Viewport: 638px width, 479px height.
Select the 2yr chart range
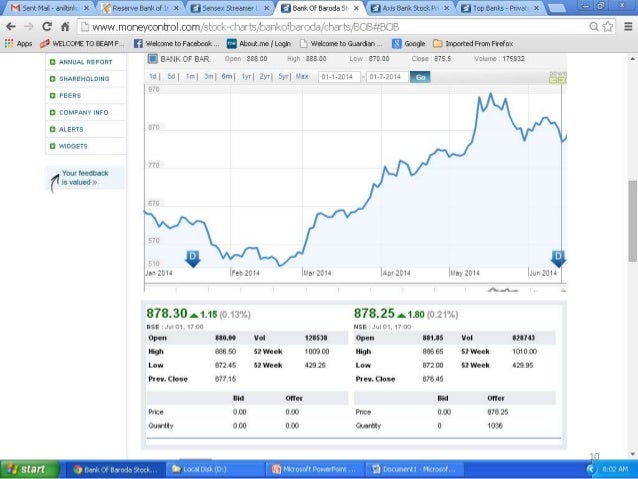(264, 77)
